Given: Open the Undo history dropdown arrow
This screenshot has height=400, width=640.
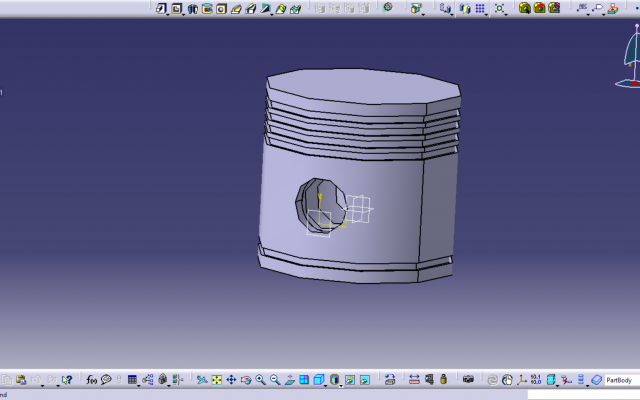Looking at the screenshot, I should point(42,386).
